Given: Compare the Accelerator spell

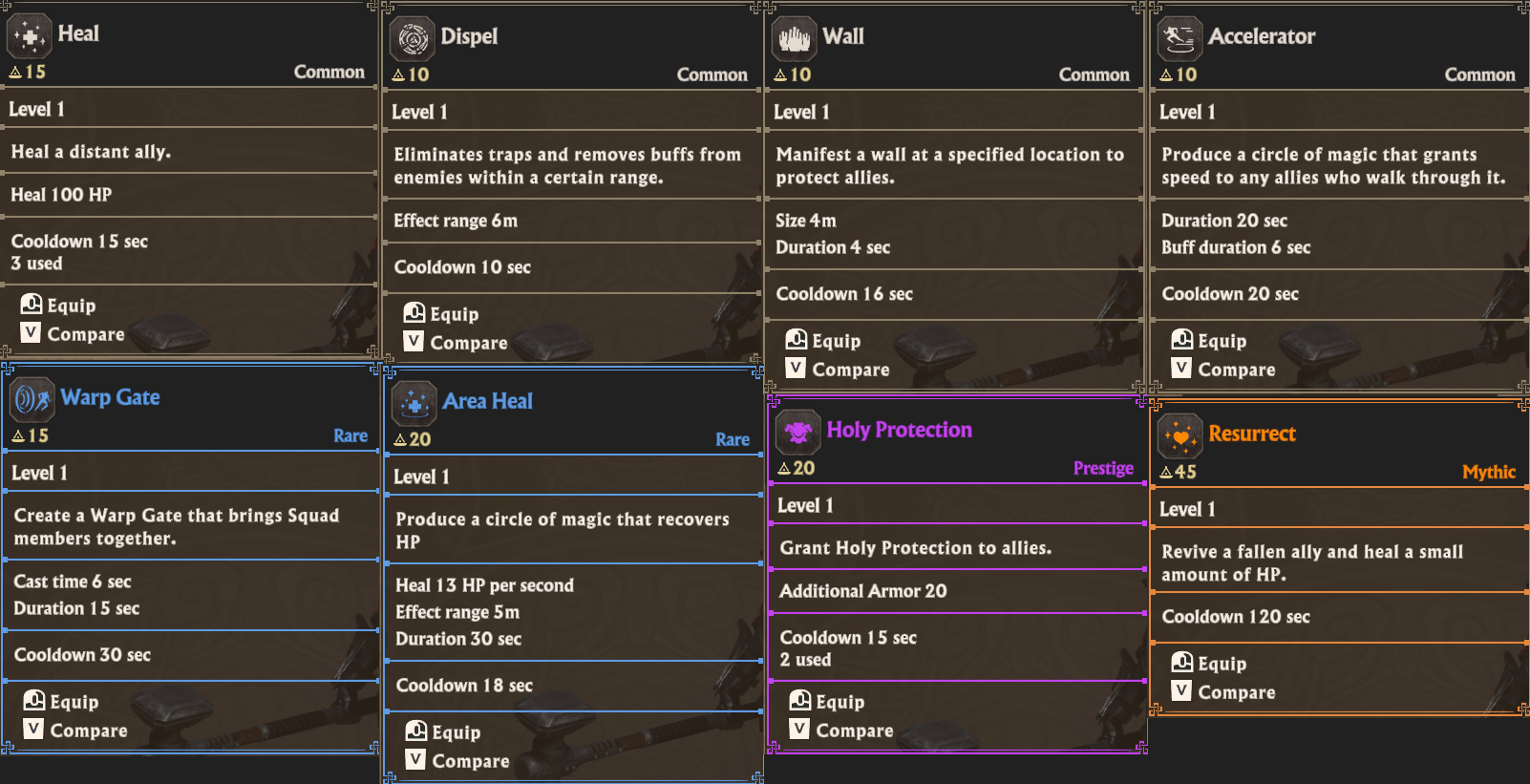Looking at the screenshot, I should pyautogui.click(x=1223, y=370).
